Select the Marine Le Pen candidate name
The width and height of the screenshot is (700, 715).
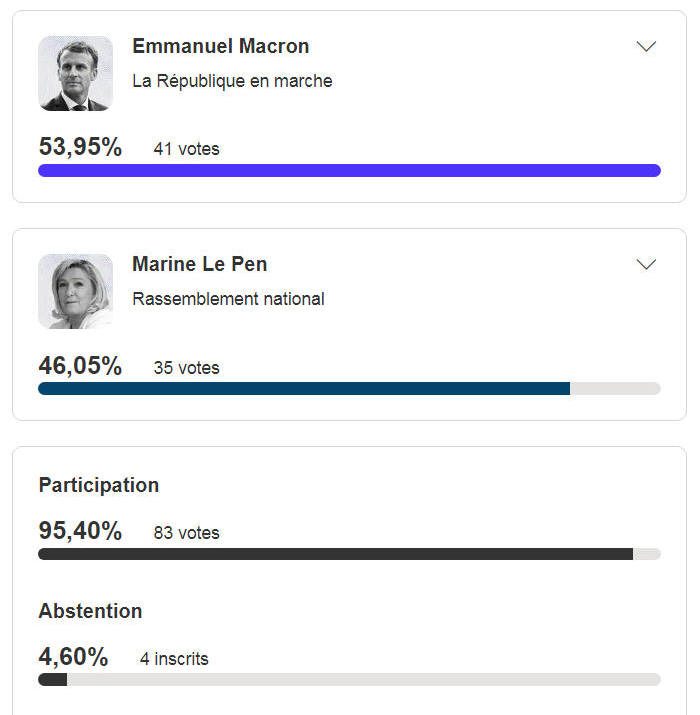pyautogui.click(x=200, y=264)
